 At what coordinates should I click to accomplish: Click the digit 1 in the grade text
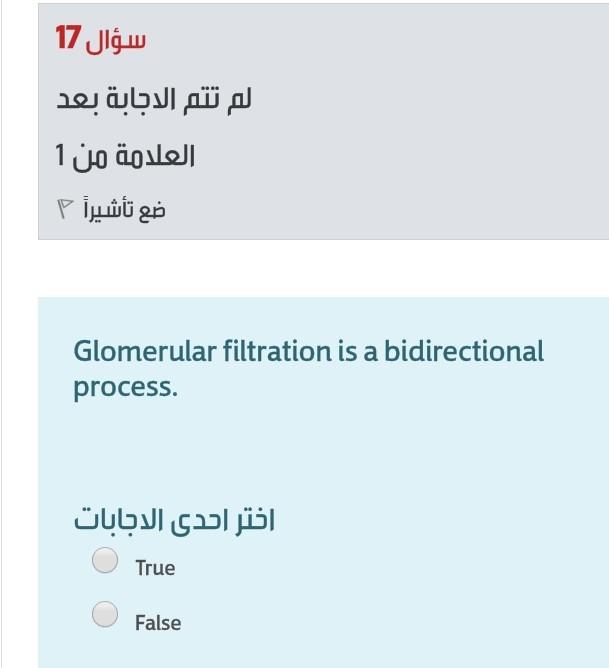tap(60, 155)
